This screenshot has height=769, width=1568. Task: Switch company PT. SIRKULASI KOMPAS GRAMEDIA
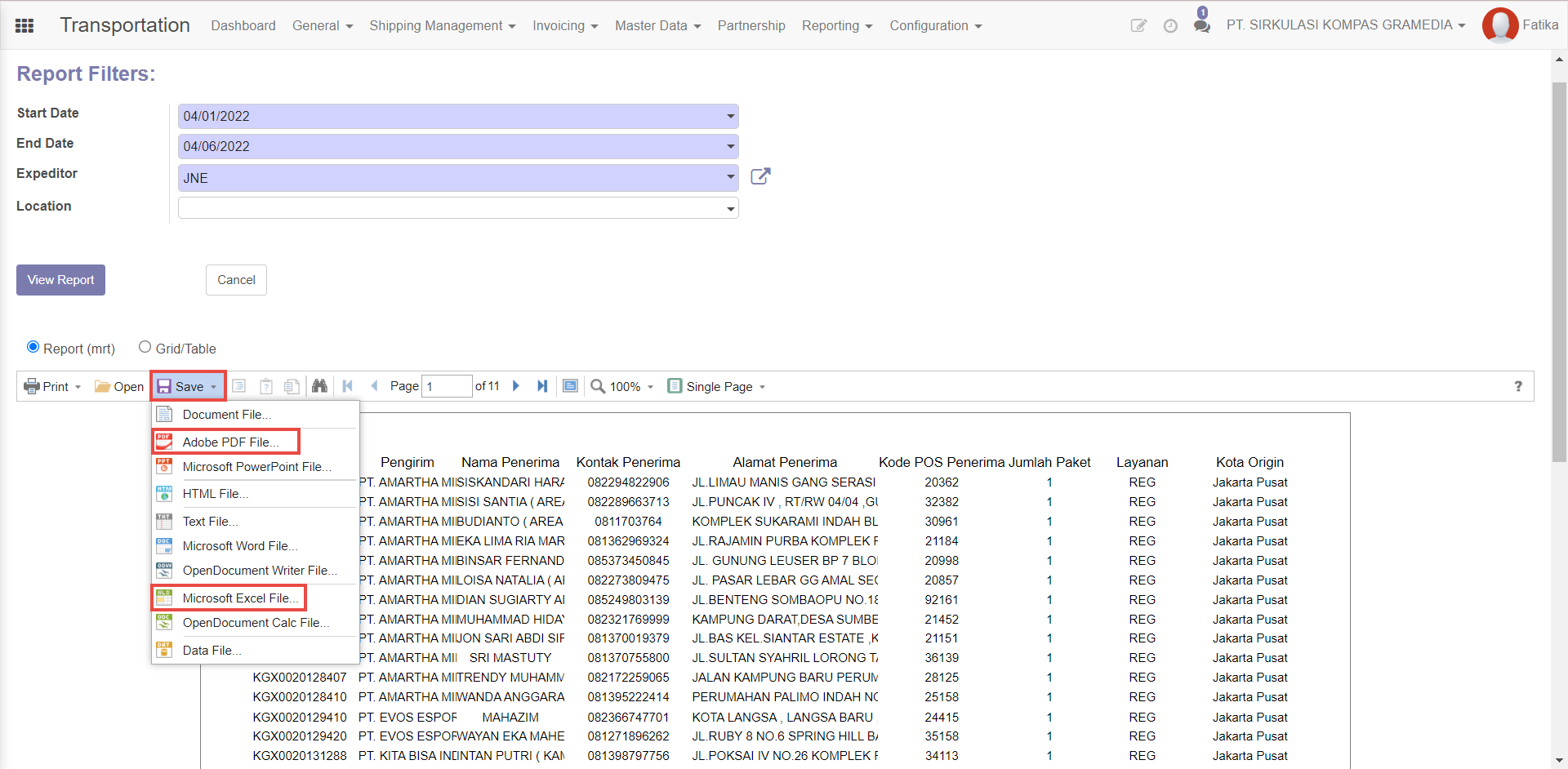[x=1346, y=25]
